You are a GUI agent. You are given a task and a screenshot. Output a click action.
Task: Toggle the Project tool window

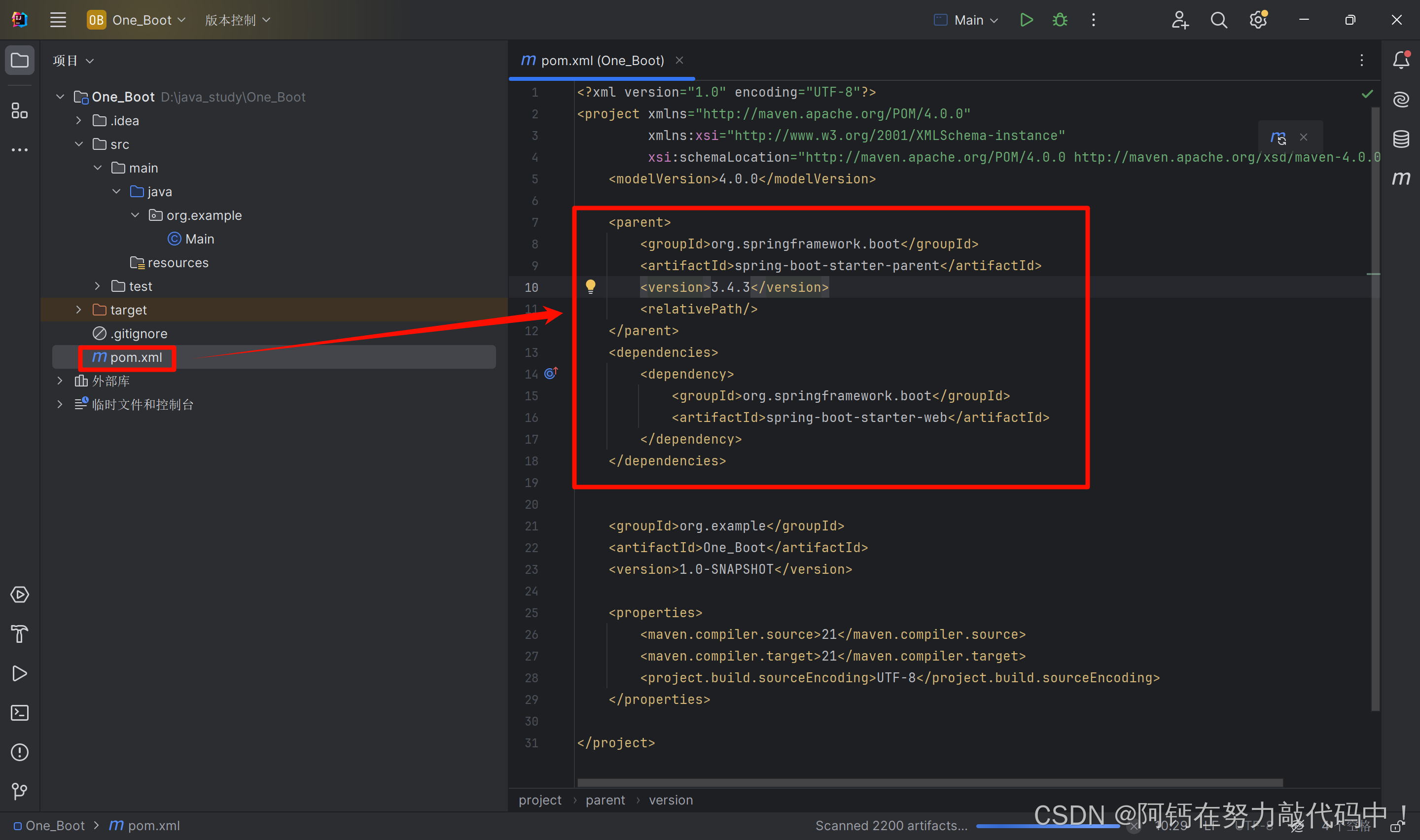tap(20, 60)
